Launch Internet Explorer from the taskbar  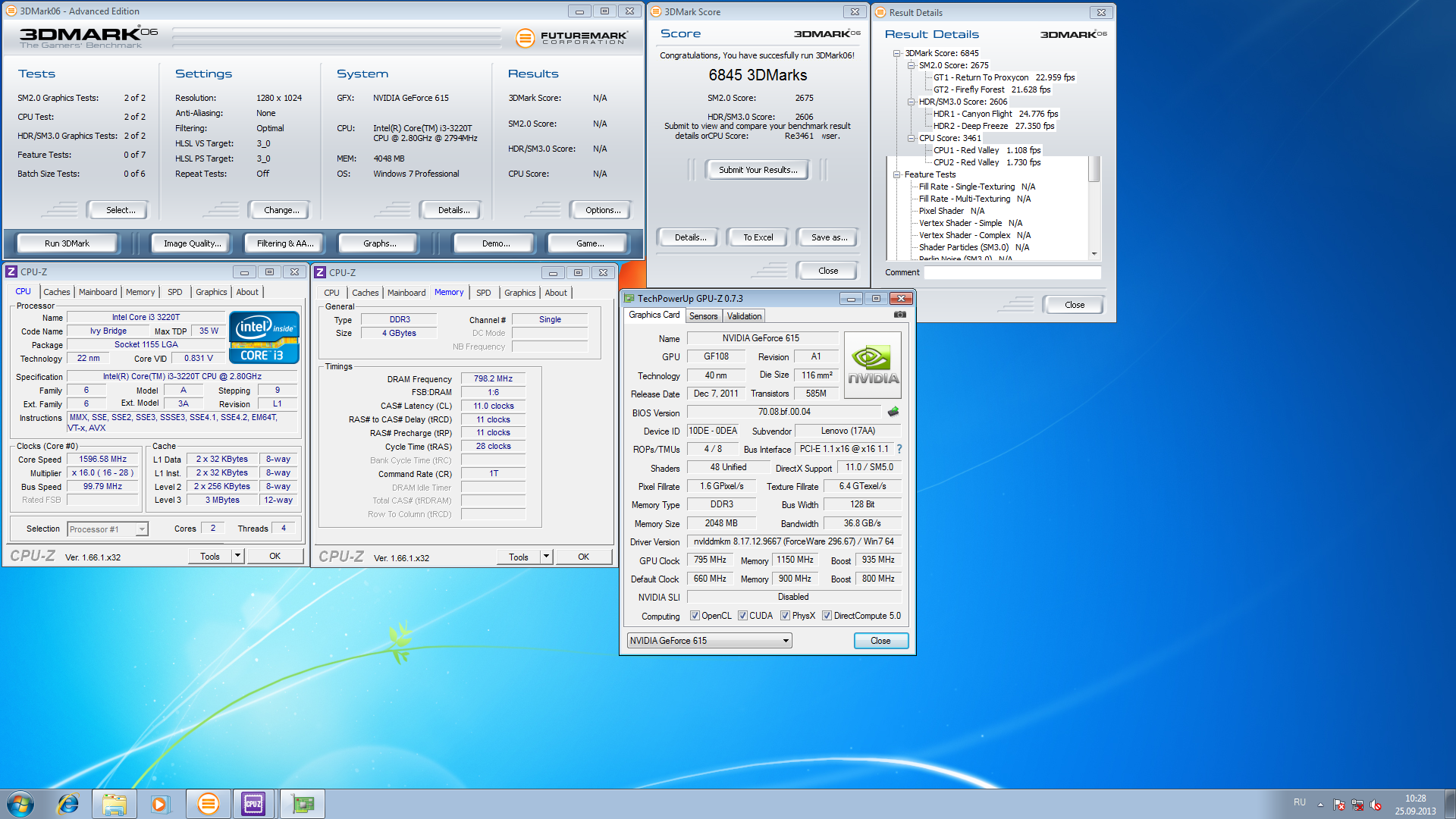click(x=68, y=804)
